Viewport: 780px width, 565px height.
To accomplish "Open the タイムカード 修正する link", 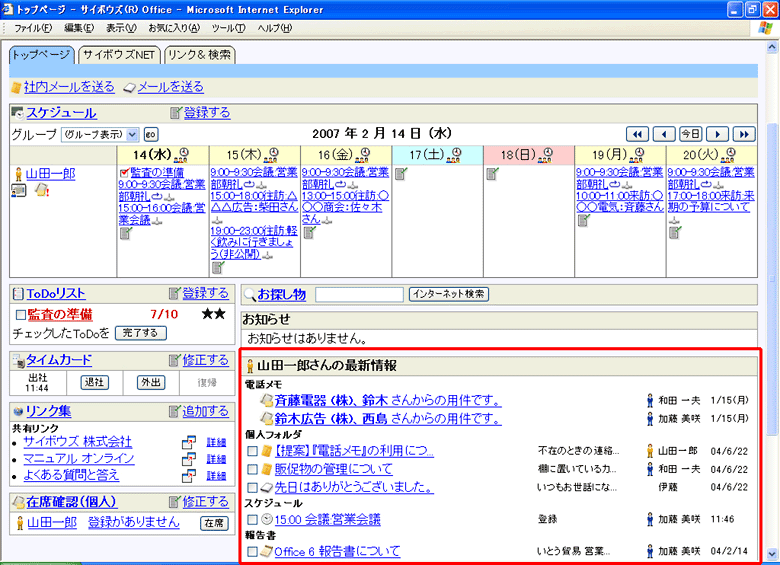I will tap(205, 360).
